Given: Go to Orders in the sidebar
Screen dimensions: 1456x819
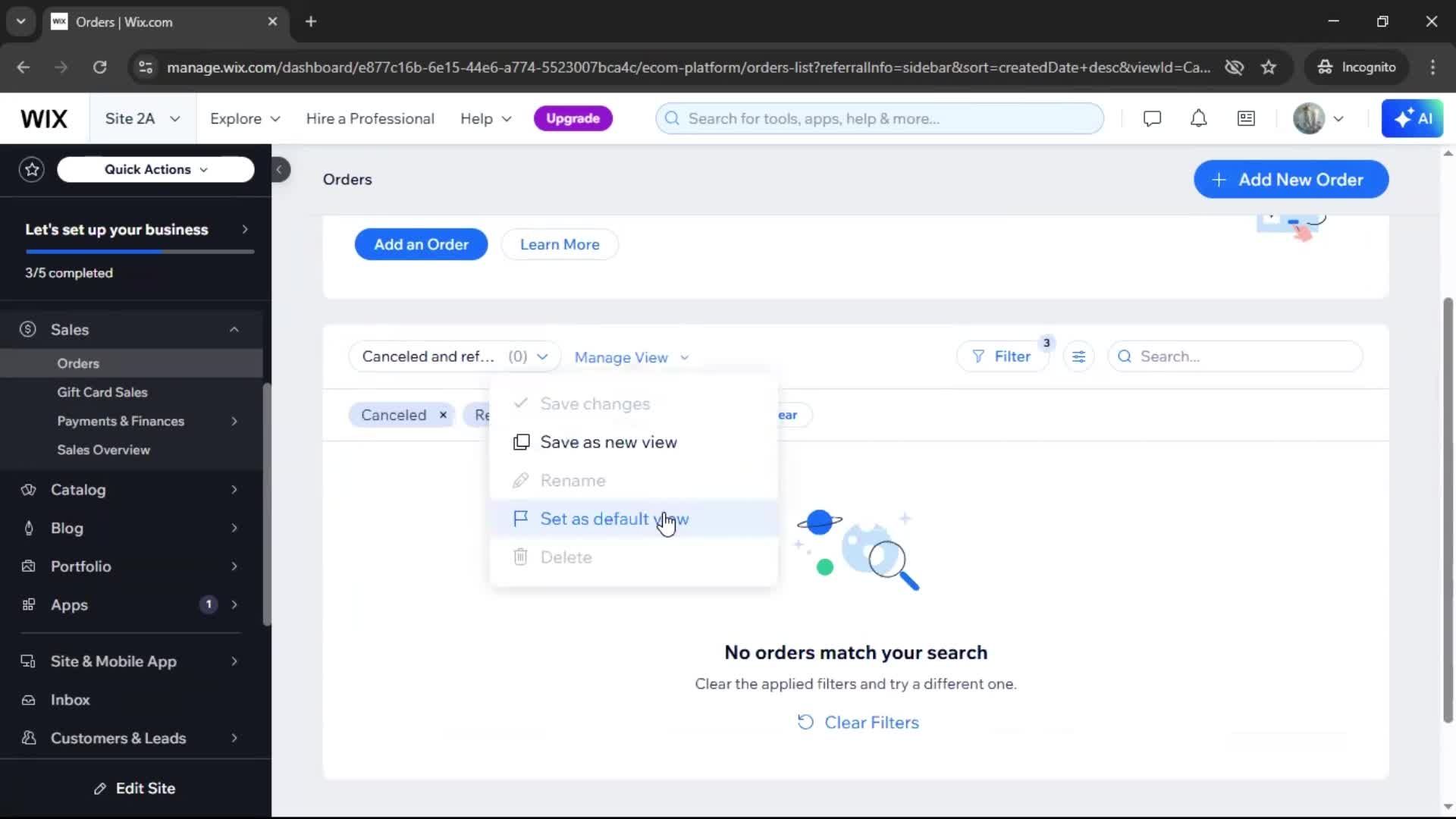Looking at the screenshot, I should [132, 364].
